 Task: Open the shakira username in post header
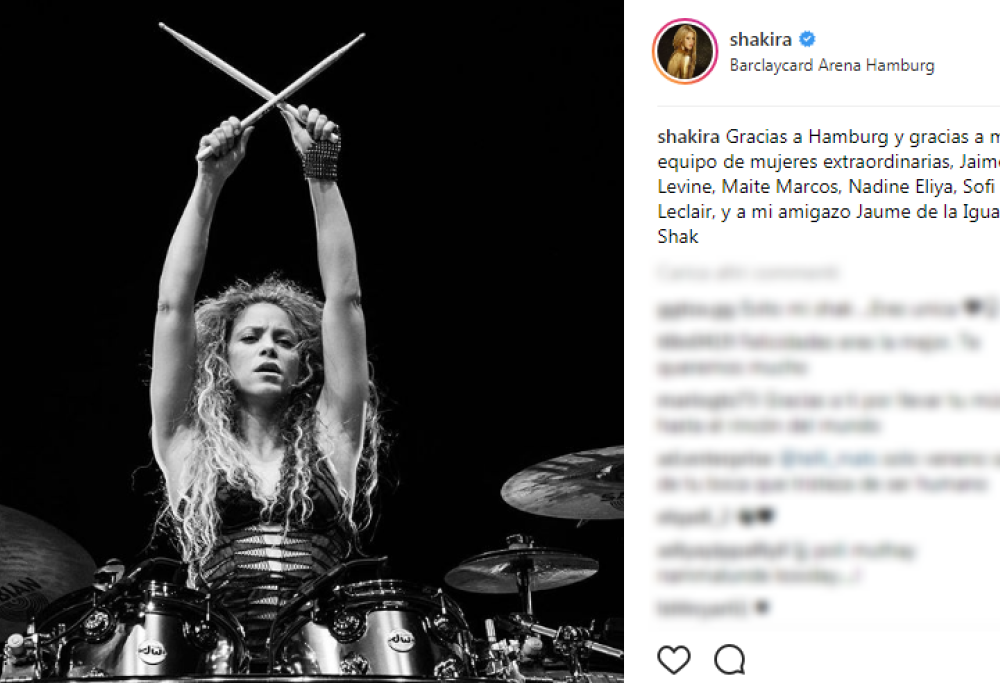pos(760,40)
